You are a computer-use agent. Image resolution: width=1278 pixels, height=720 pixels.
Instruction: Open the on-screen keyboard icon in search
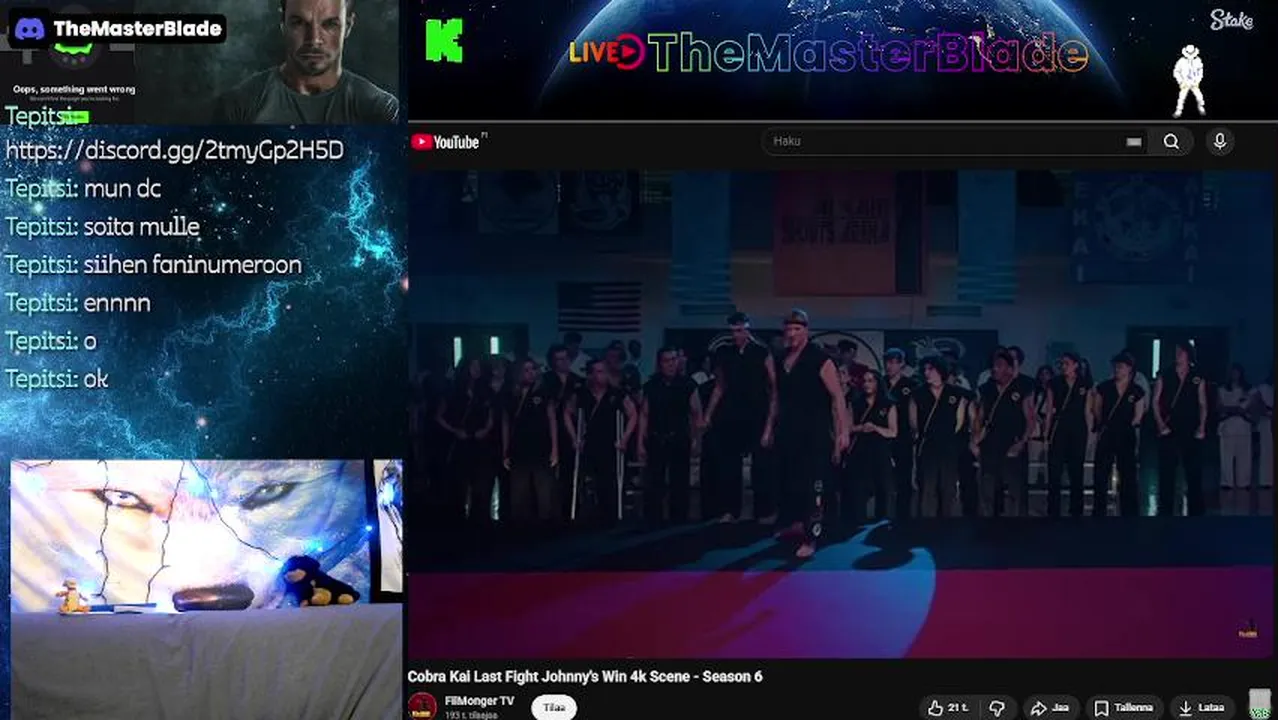point(1133,142)
